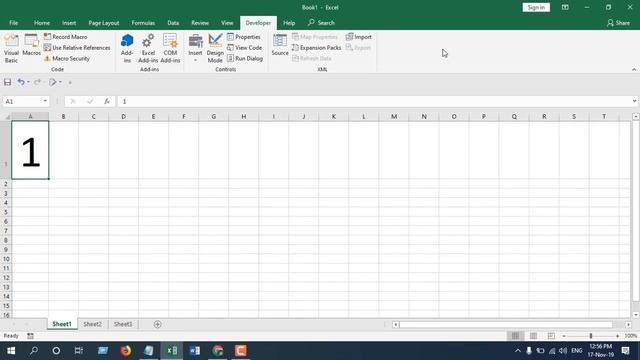Show hidden system tray icons
This screenshot has width=640, height=360.
pyautogui.click(x=518, y=351)
